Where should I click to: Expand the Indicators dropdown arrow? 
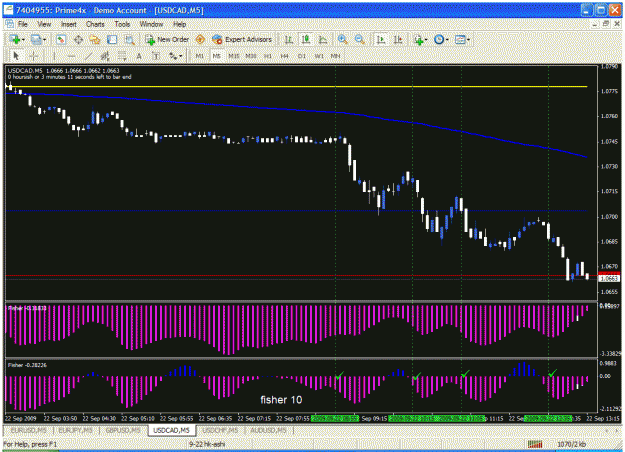coord(426,40)
